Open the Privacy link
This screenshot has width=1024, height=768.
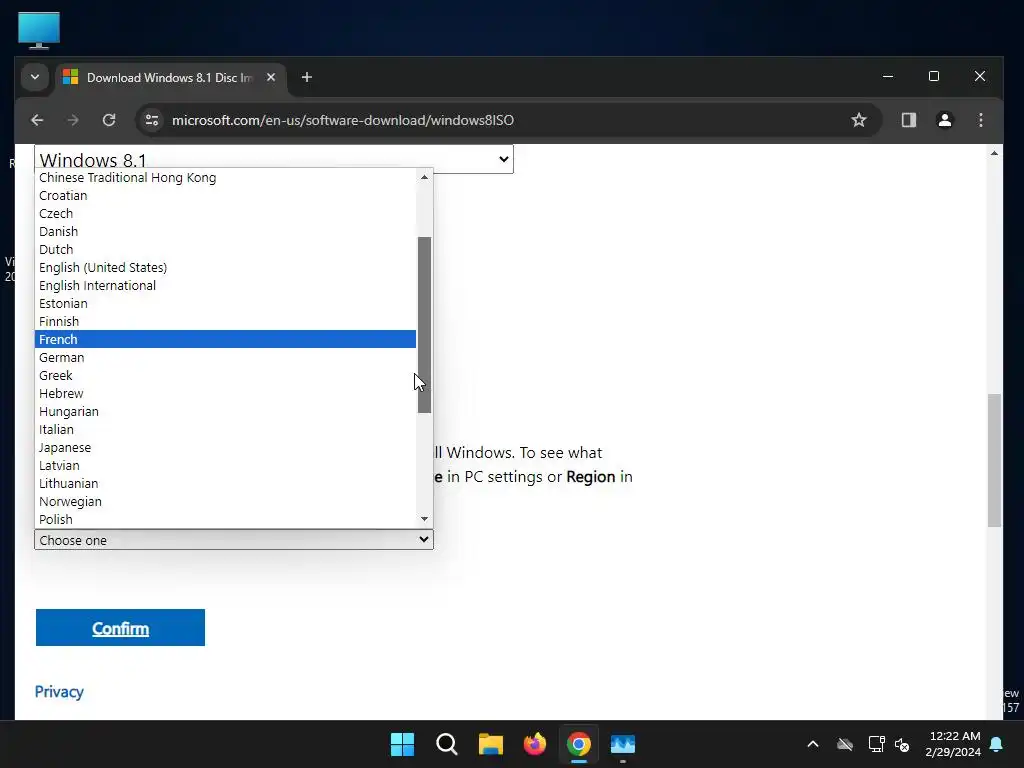tap(59, 692)
